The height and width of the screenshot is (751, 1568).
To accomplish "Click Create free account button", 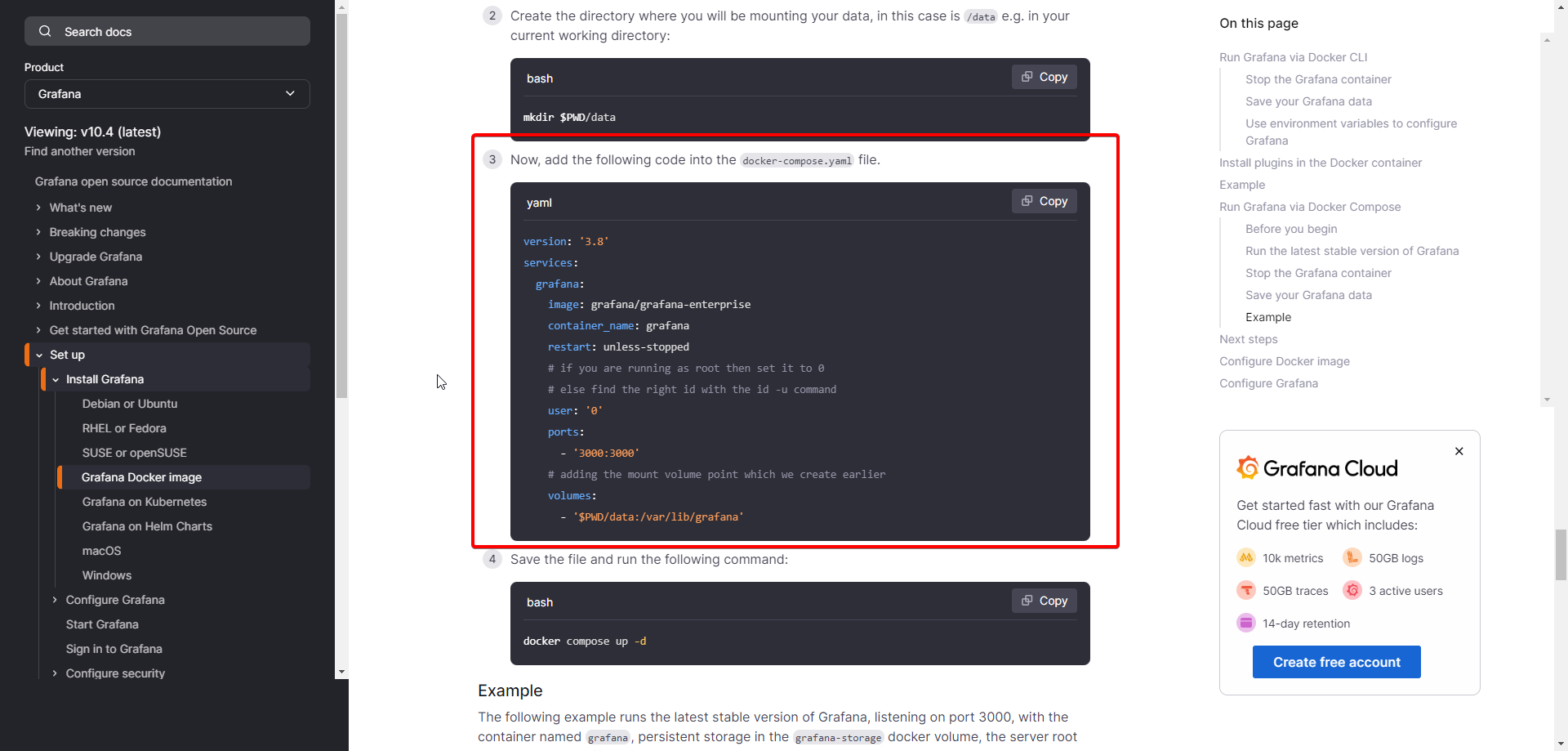I will pyautogui.click(x=1336, y=662).
